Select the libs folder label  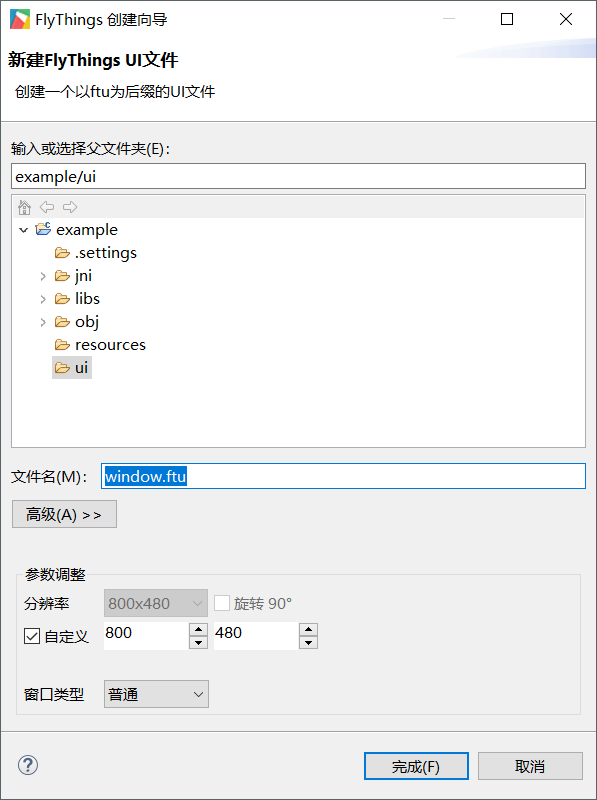pyautogui.click(x=87, y=298)
